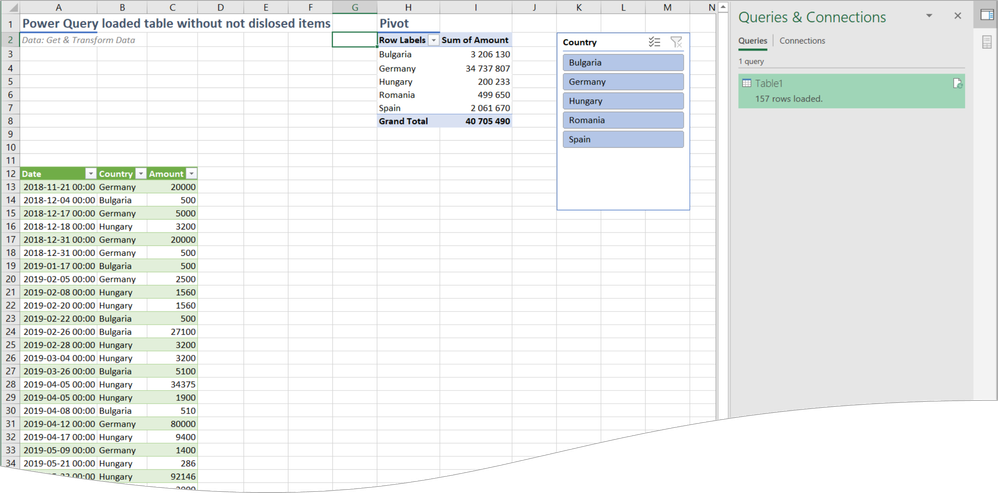Click the '1 query' count label
This screenshot has width=998, height=493.
click(x=751, y=62)
